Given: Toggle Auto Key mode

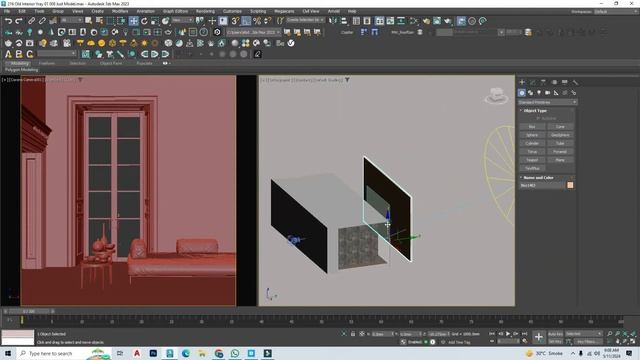Looking at the screenshot, I should coord(555,334).
